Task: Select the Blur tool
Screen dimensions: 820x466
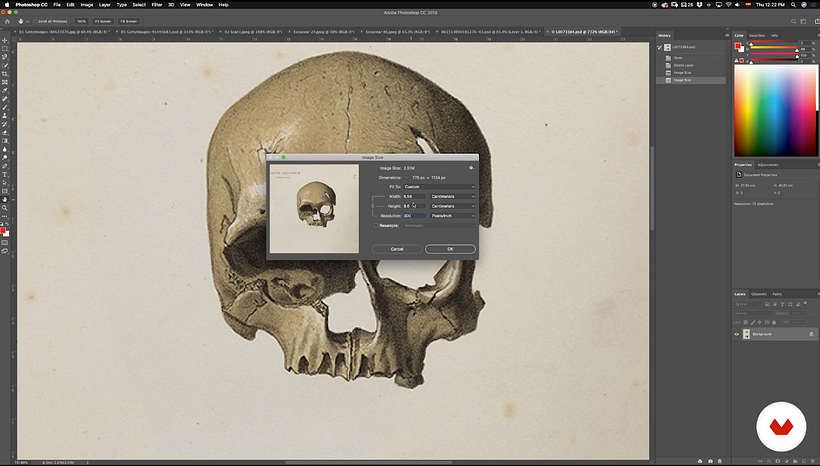Action: pyautogui.click(x=5, y=149)
